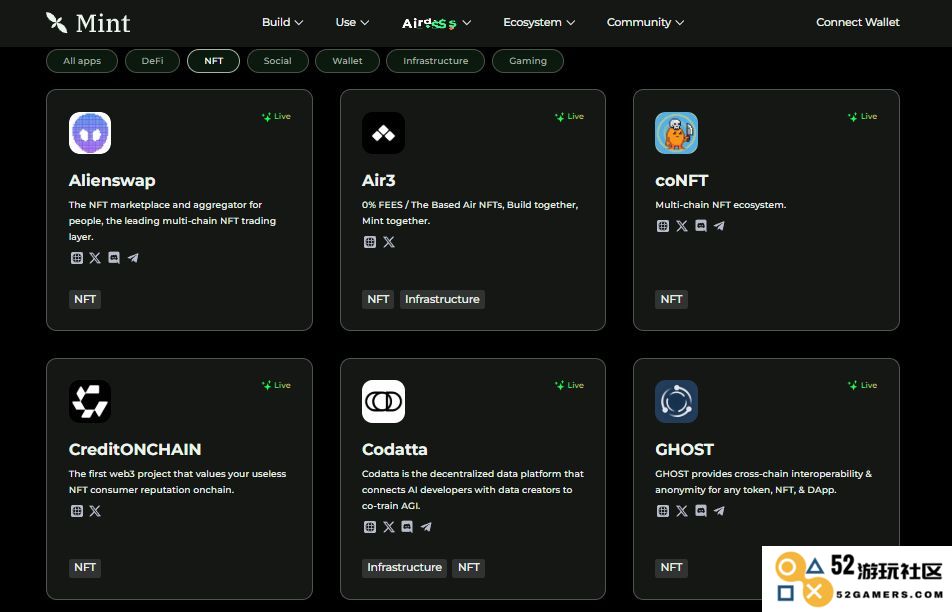The image size is (952, 612).
Task: Open coNFT Discord icon
Action: [x=701, y=226]
